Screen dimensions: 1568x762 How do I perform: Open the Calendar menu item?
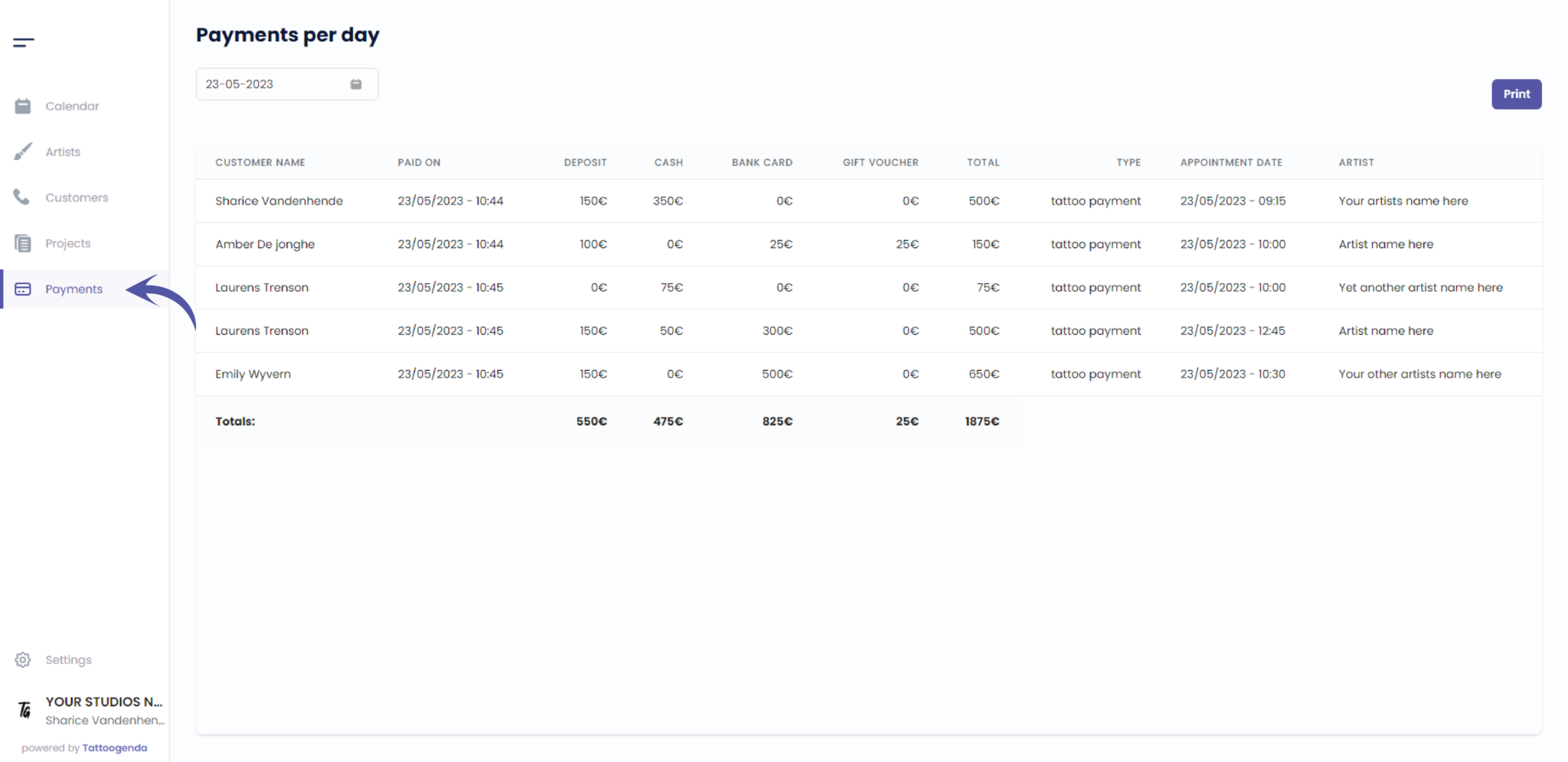72,106
